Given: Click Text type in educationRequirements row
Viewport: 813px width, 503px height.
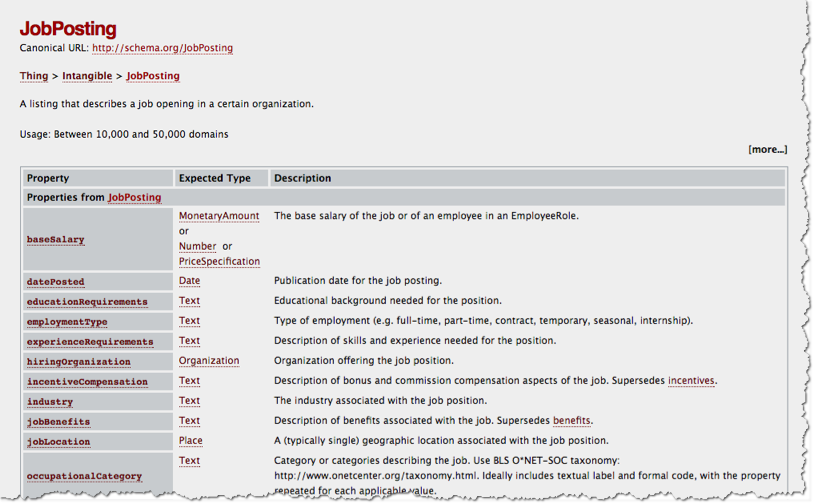Looking at the screenshot, I should [189, 301].
